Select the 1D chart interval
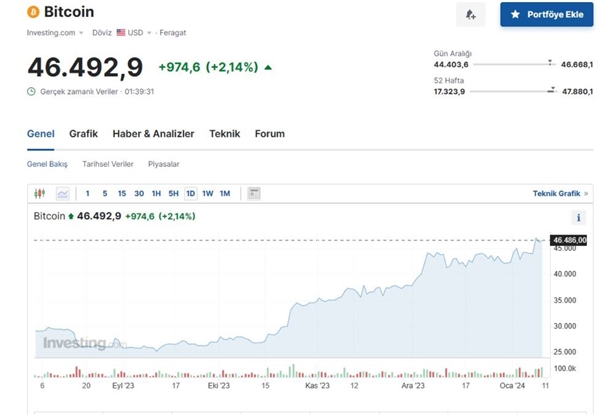 (191, 194)
